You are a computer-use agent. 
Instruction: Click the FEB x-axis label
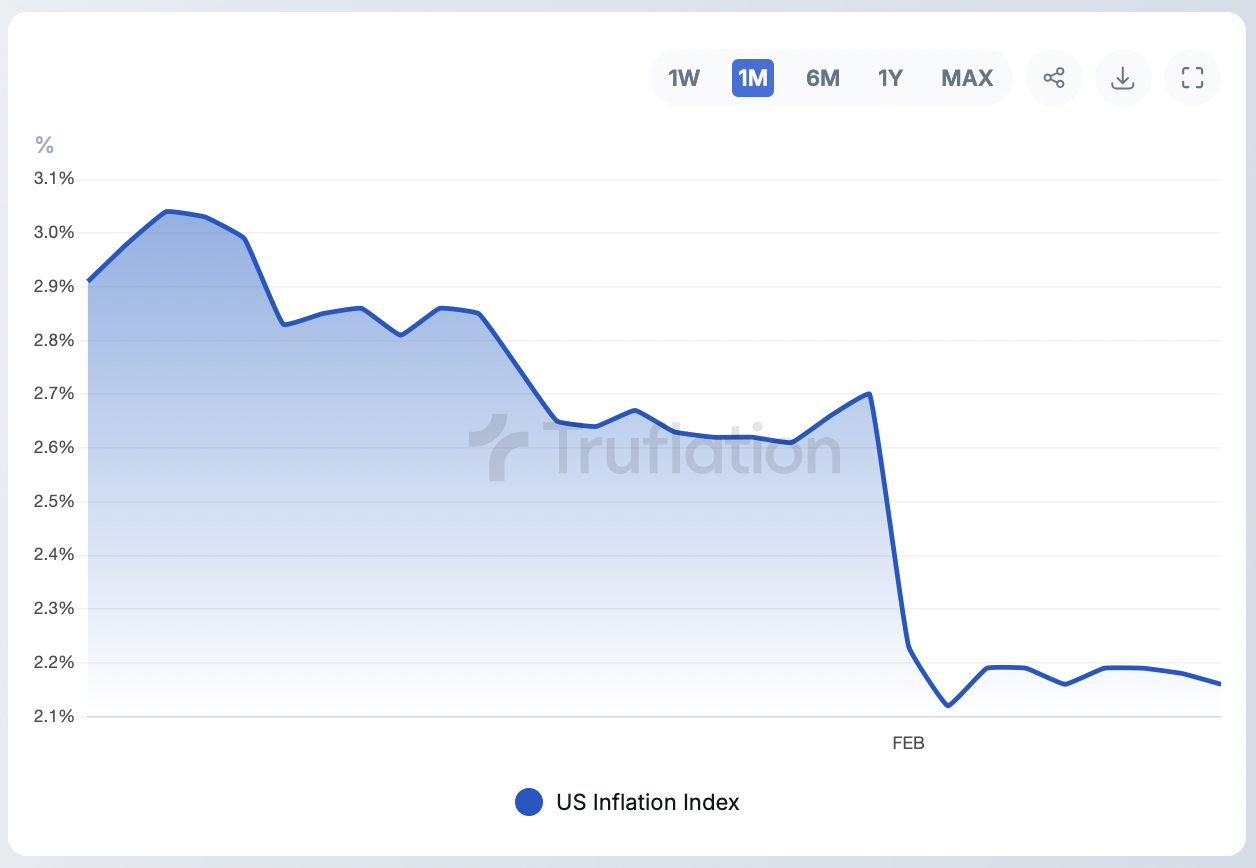(908, 743)
